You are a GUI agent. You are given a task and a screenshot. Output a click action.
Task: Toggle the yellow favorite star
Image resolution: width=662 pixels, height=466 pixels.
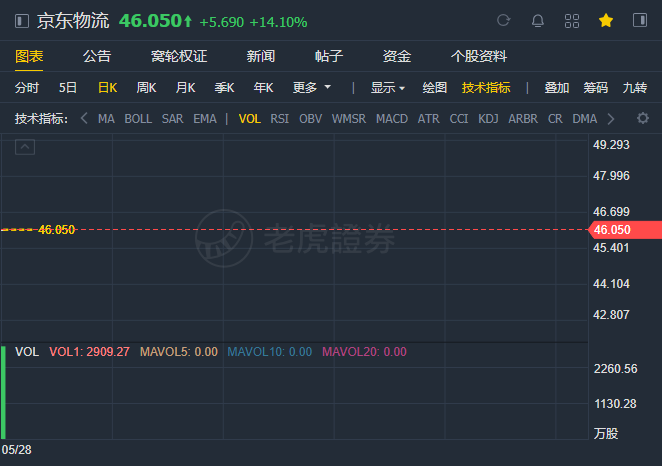[x=606, y=20]
